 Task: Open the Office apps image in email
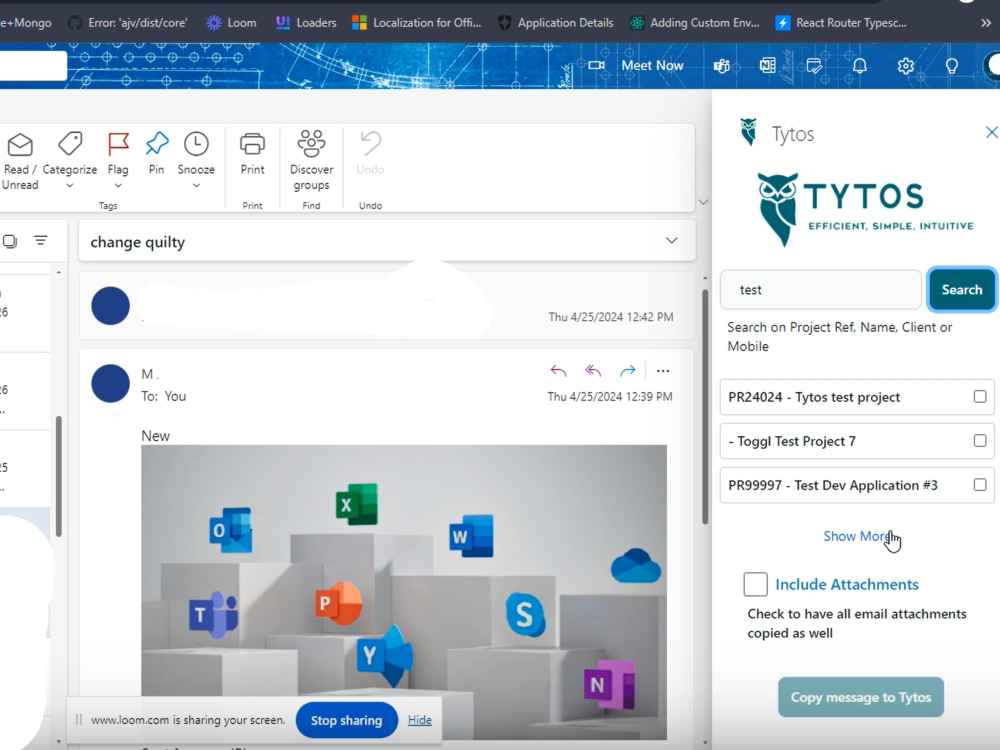point(404,592)
